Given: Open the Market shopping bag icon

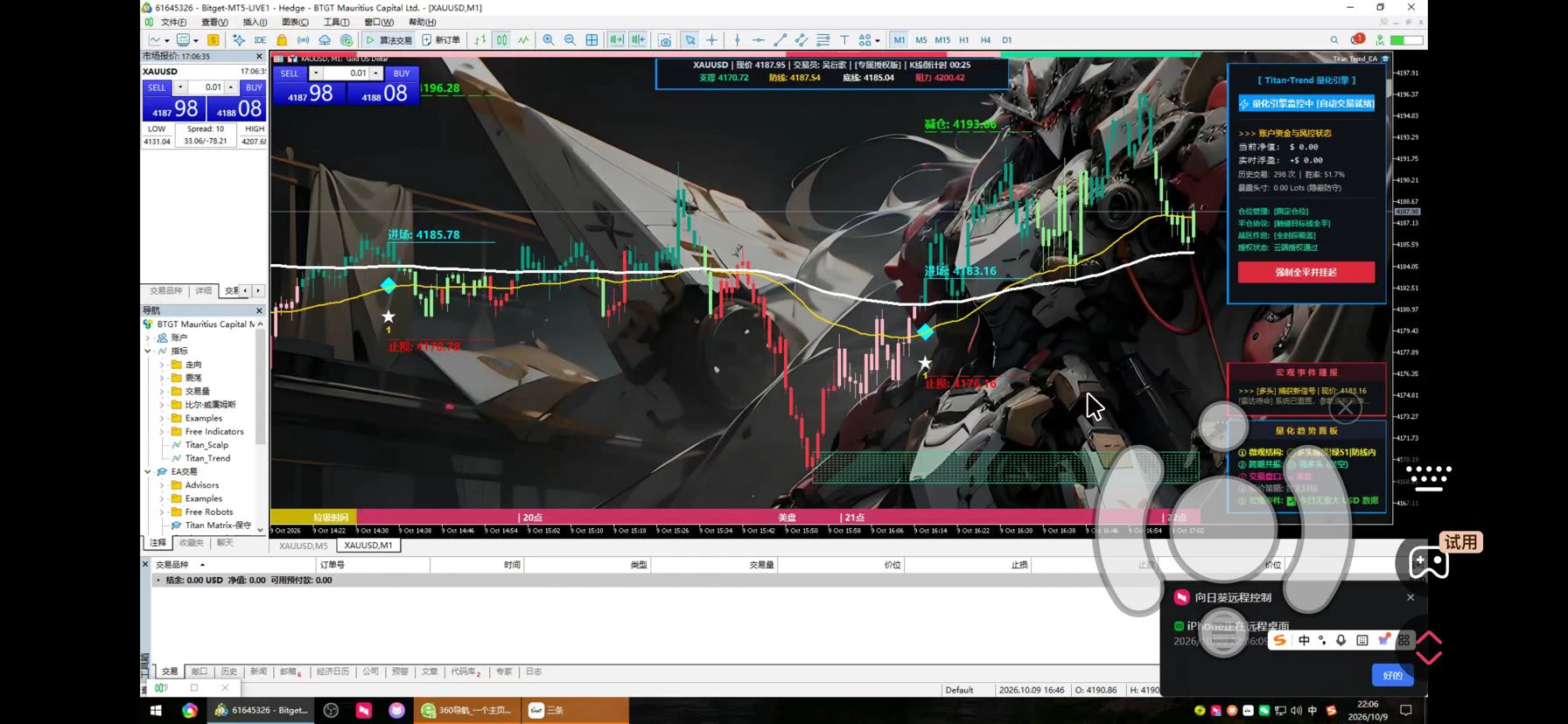Looking at the screenshot, I should click(x=282, y=40).
